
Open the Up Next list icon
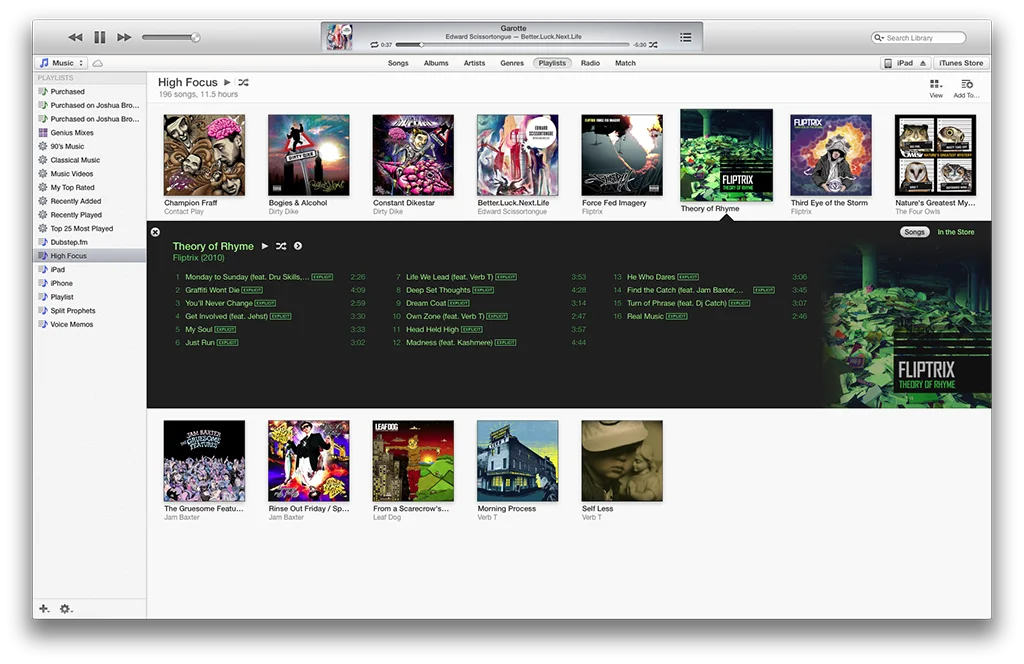click(x=685, y=37)
